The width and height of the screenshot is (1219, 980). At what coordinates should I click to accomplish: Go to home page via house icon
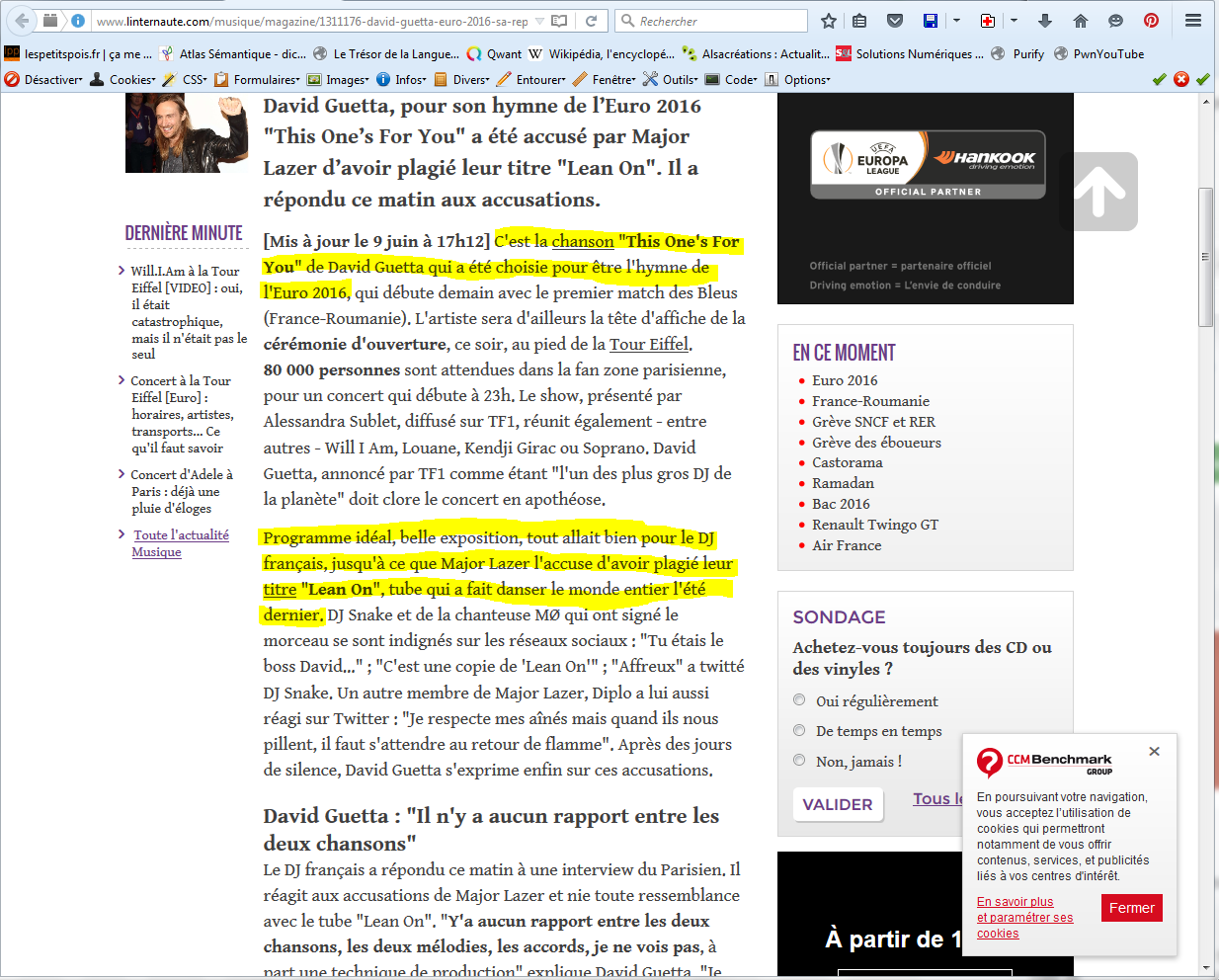click(x=1081, y=21)
